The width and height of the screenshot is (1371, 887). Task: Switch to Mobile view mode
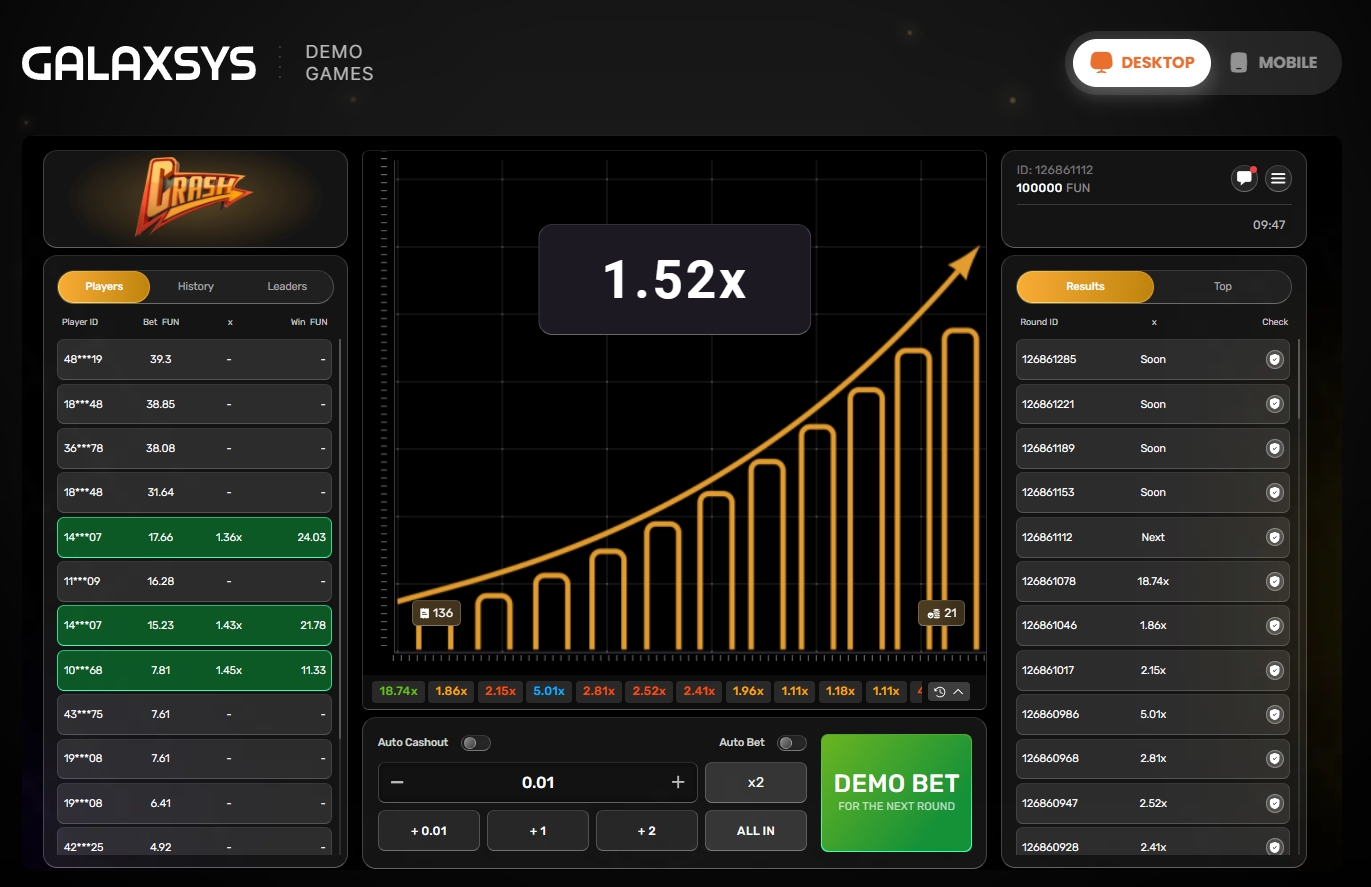point(1273,62)
